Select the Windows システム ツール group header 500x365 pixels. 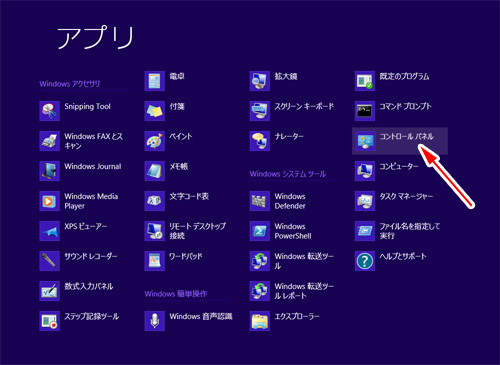[x=288, y=174]
